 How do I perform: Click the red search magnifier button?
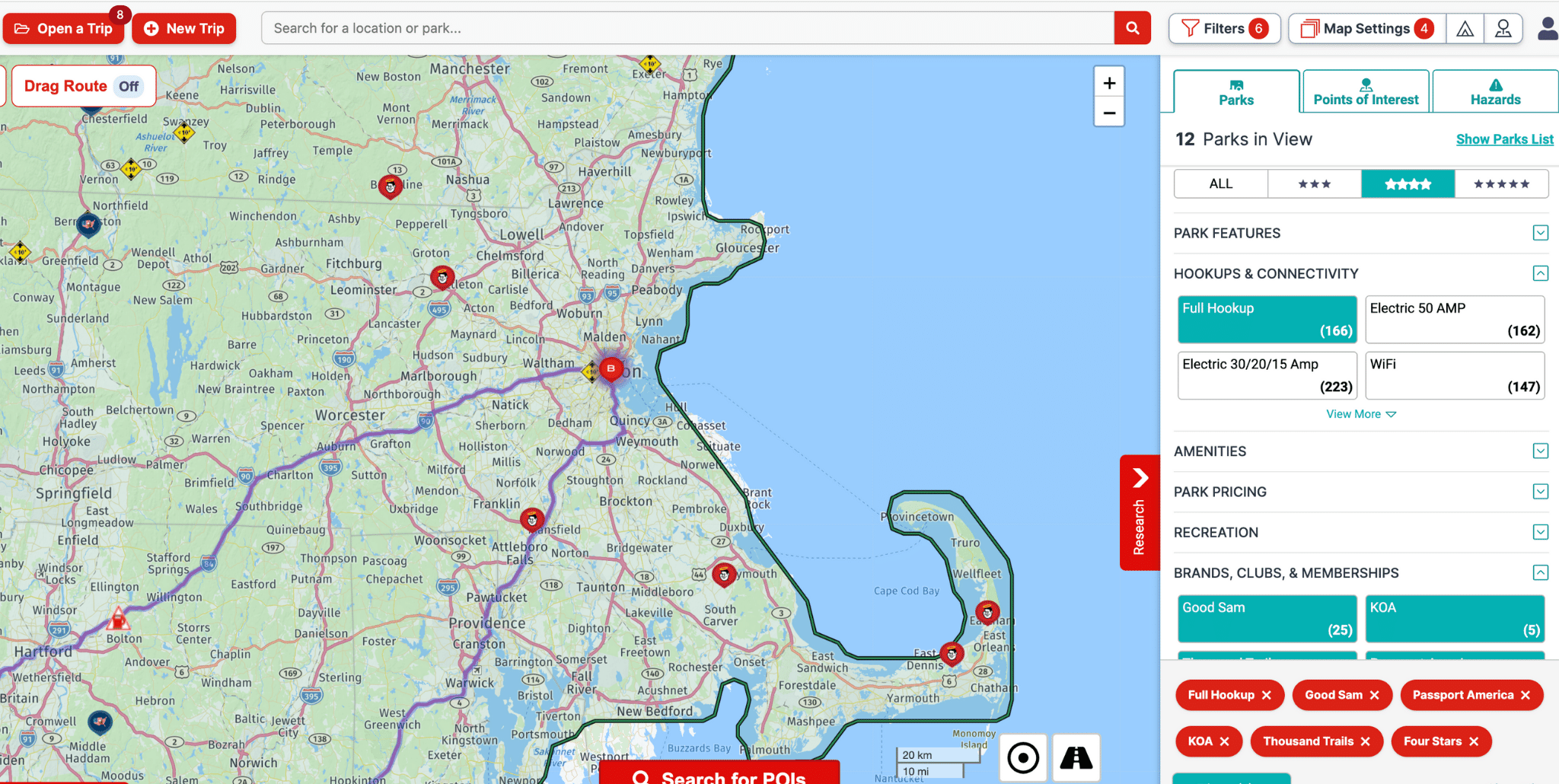(1132, 28)
